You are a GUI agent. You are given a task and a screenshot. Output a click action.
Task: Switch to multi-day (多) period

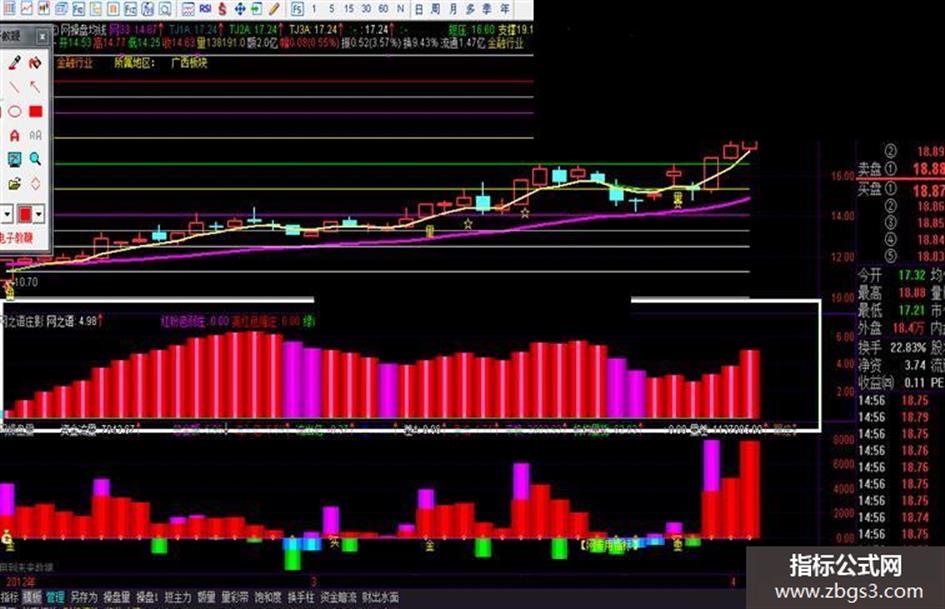[x=470, y=8]
